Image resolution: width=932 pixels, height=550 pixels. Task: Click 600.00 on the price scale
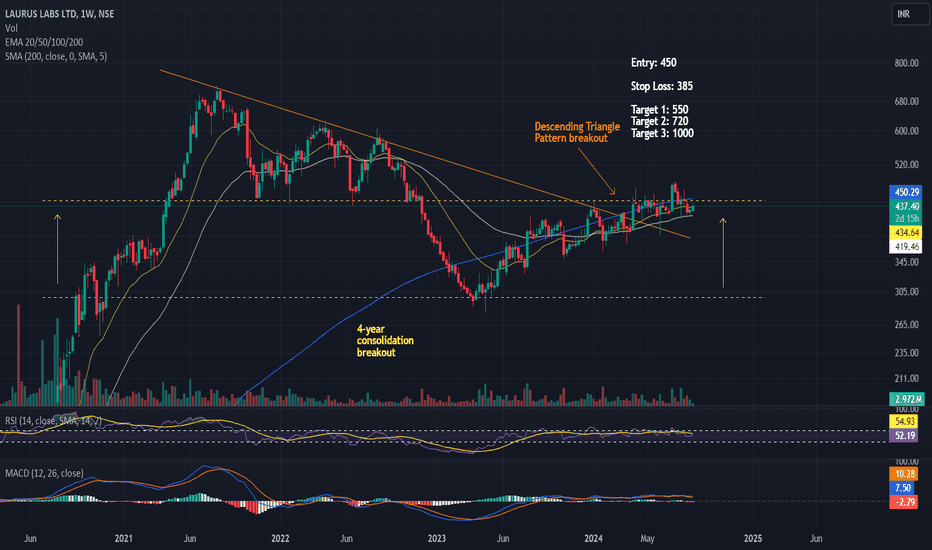pyautogui.click(x=906, y=131)
